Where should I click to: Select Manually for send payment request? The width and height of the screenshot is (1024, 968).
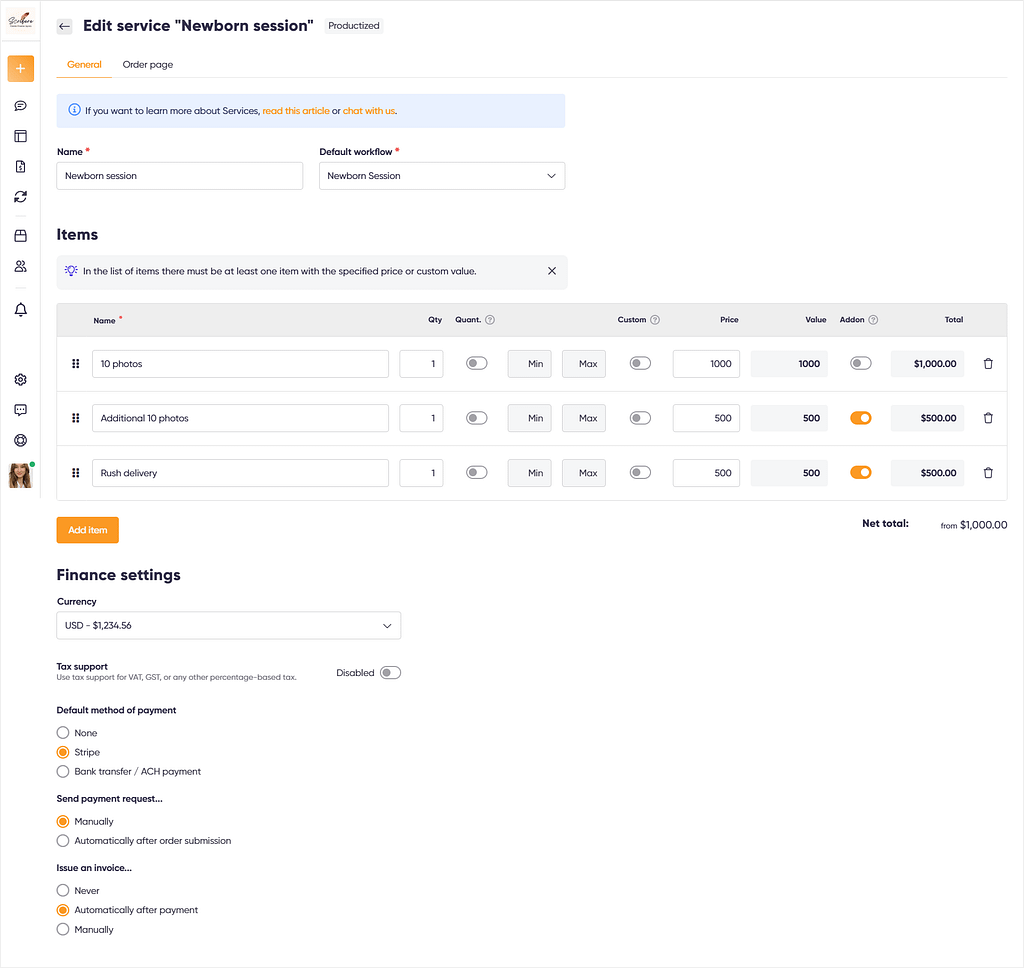(x=63, y=822)
